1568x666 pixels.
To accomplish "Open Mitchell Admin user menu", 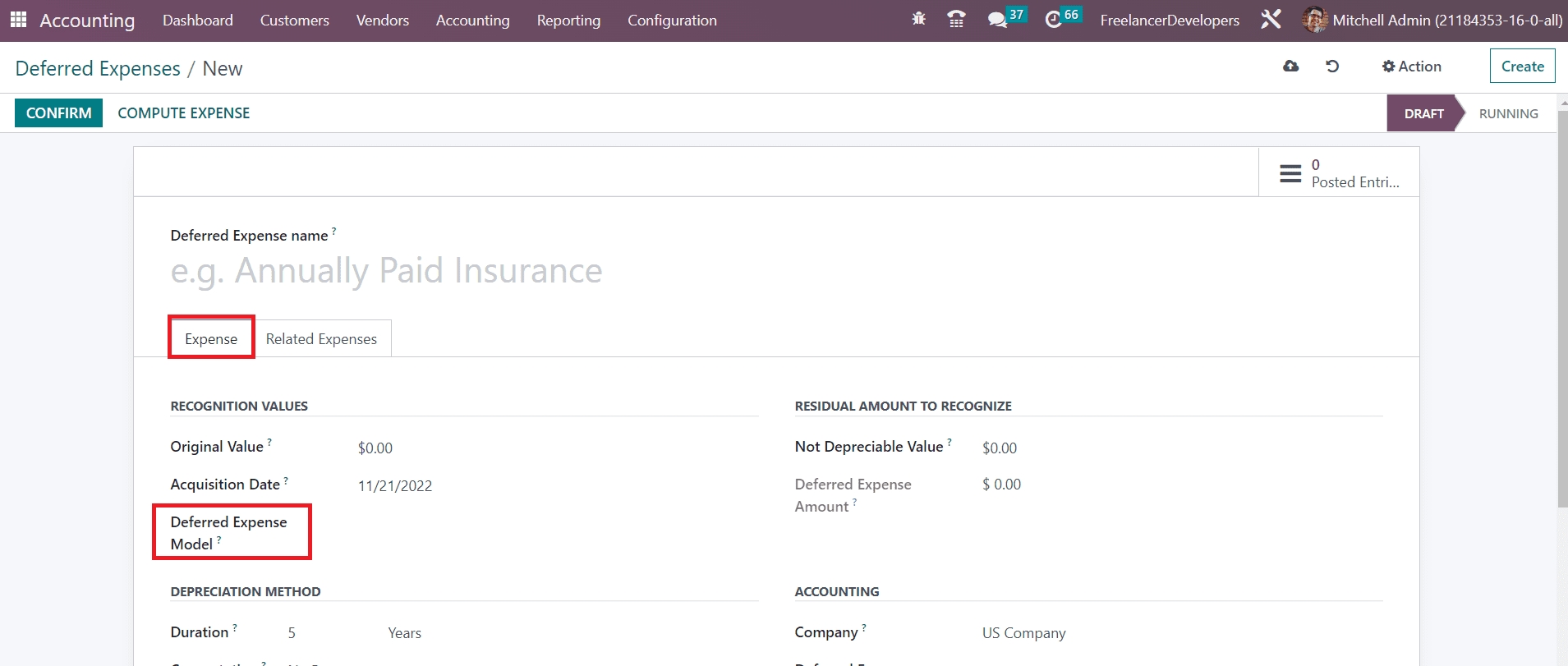I will click(x=1432, y=21).
